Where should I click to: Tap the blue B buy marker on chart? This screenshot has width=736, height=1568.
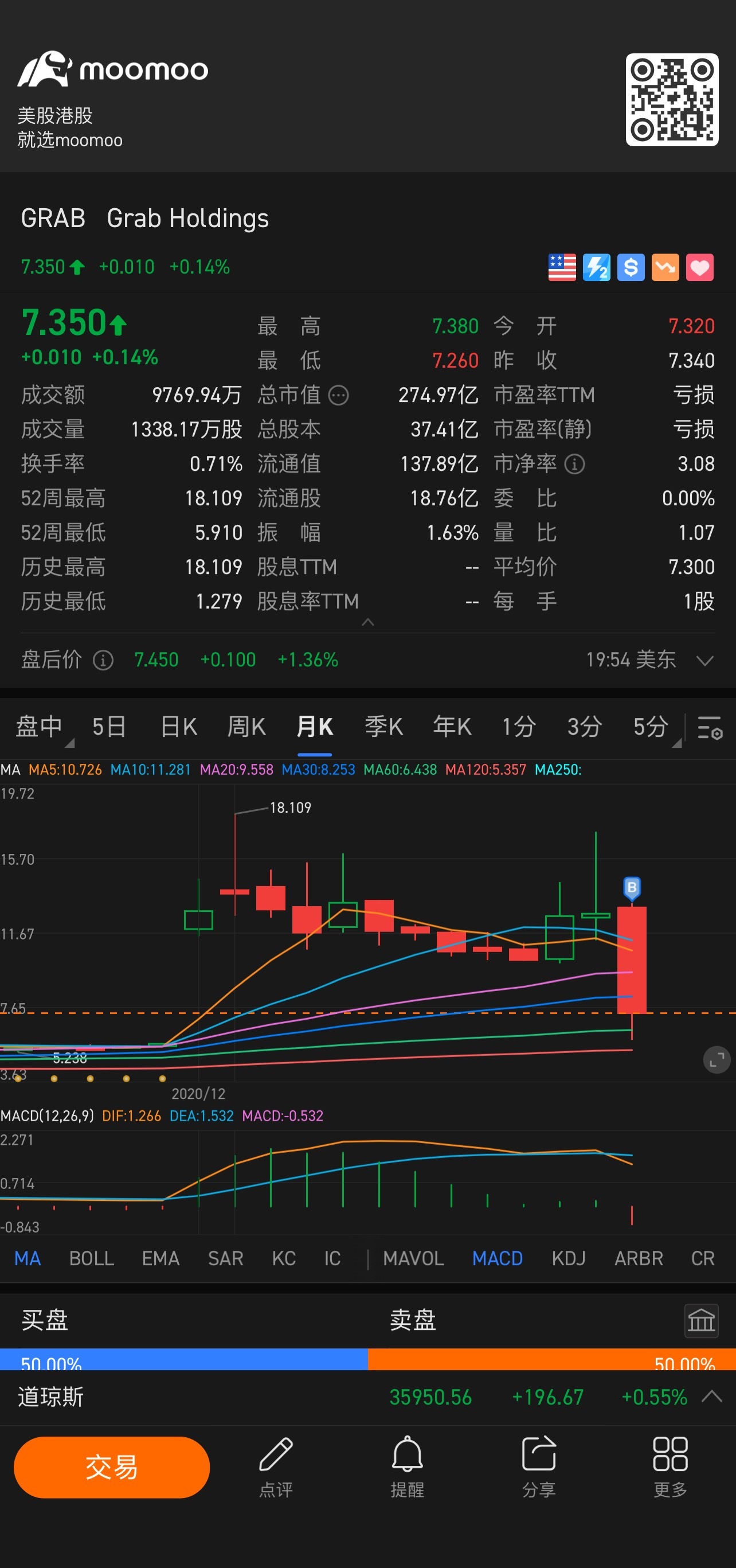631,888
